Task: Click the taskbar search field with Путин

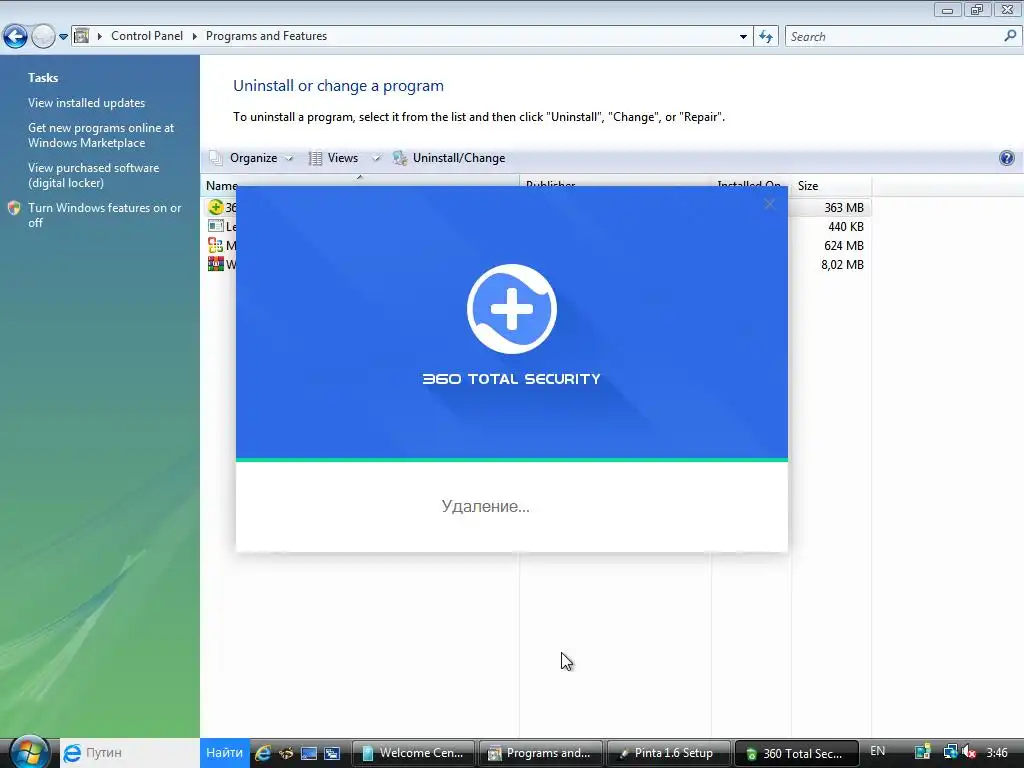Action: 129,752
